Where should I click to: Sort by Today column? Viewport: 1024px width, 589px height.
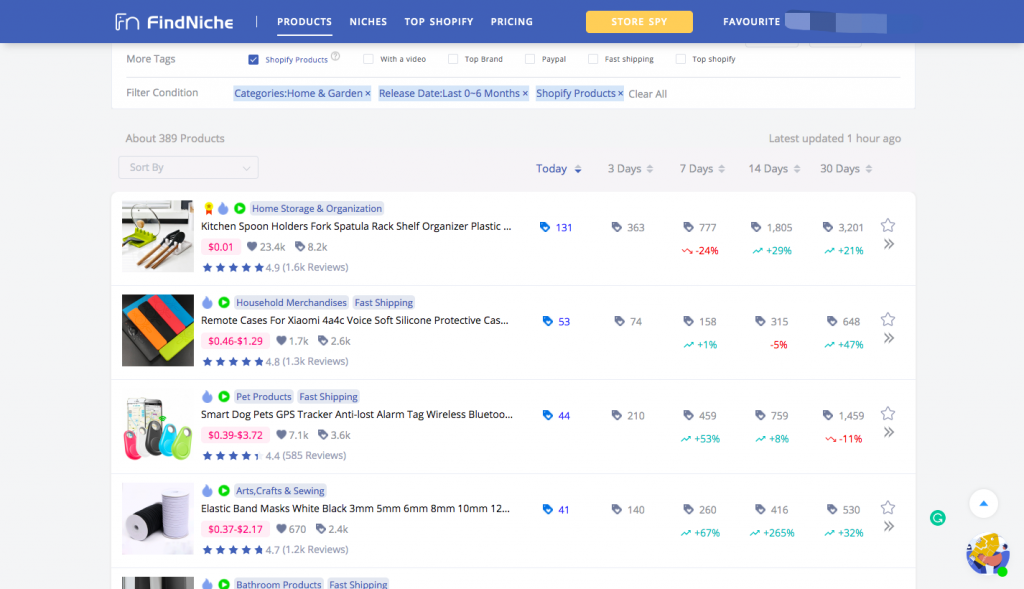pyautogui.click(x=558, y=168)
